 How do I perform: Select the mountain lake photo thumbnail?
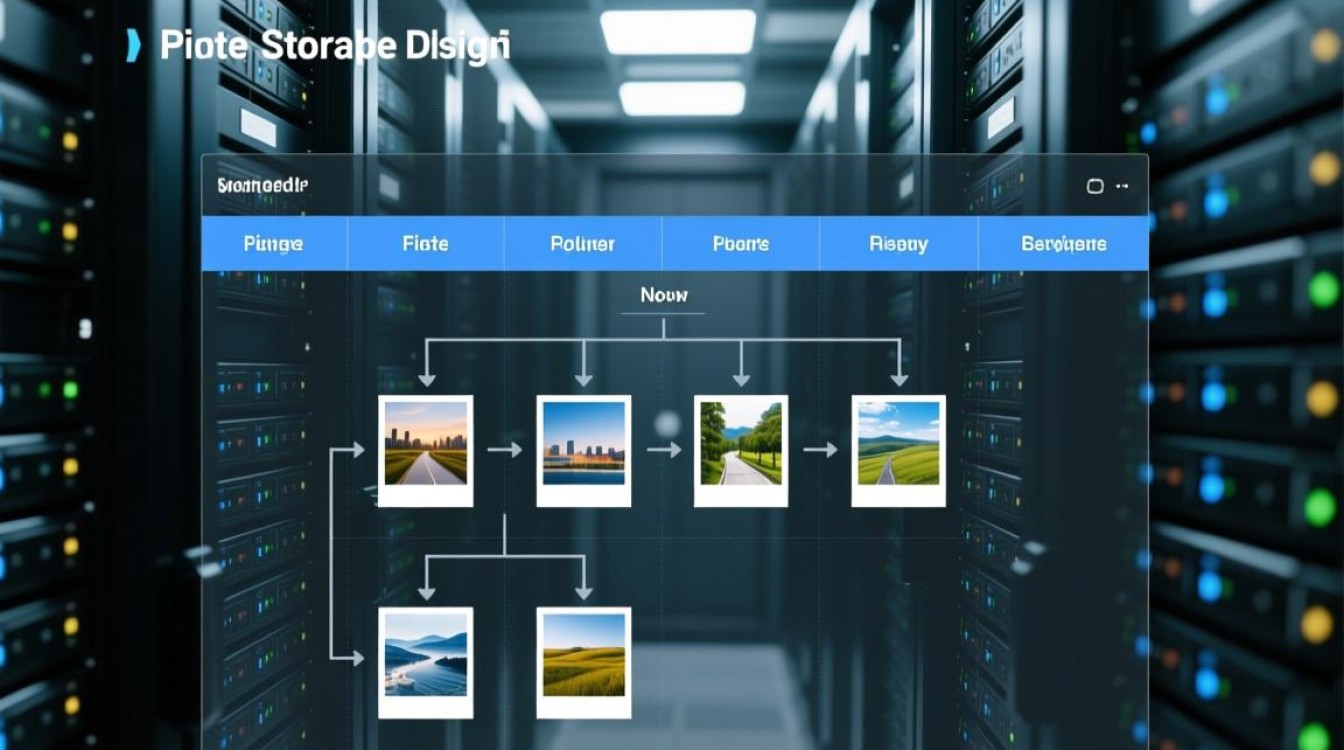(425, 662)
